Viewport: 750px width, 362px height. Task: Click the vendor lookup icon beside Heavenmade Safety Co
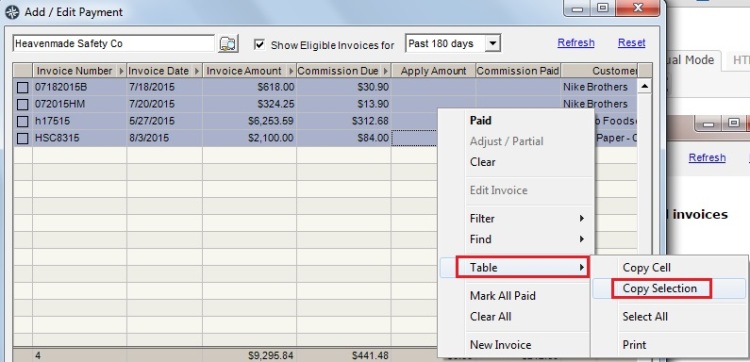[x=229, y=44]
